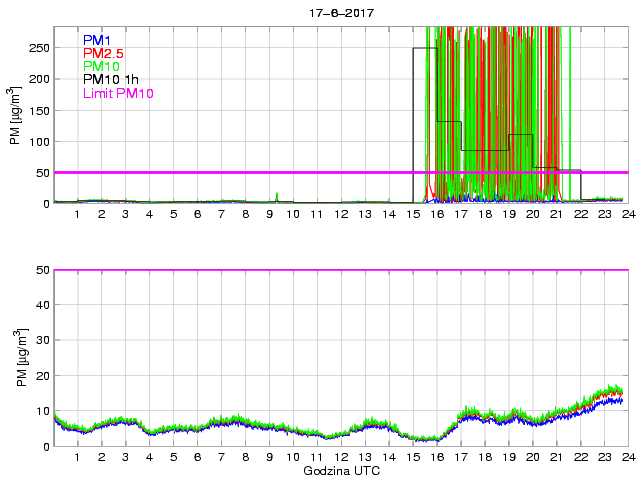
Task: Click the 150 tick on the top y-axis
Action: click(x=40, y=110)
